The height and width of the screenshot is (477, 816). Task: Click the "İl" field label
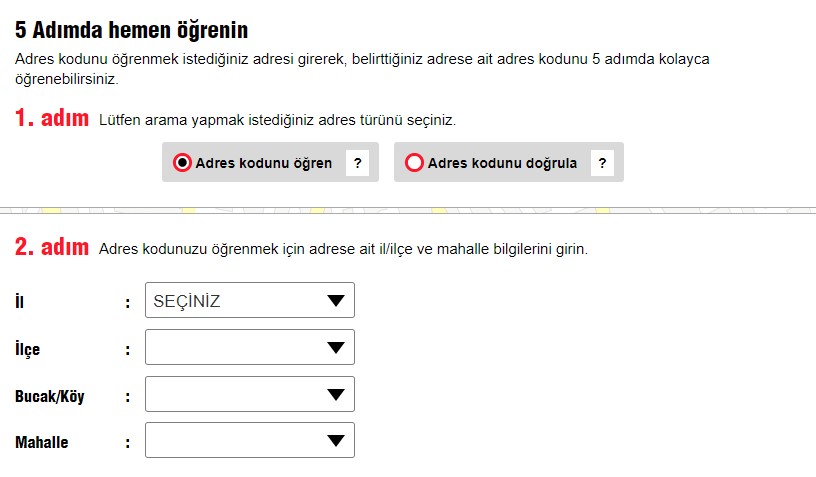(x=19, y=302)
